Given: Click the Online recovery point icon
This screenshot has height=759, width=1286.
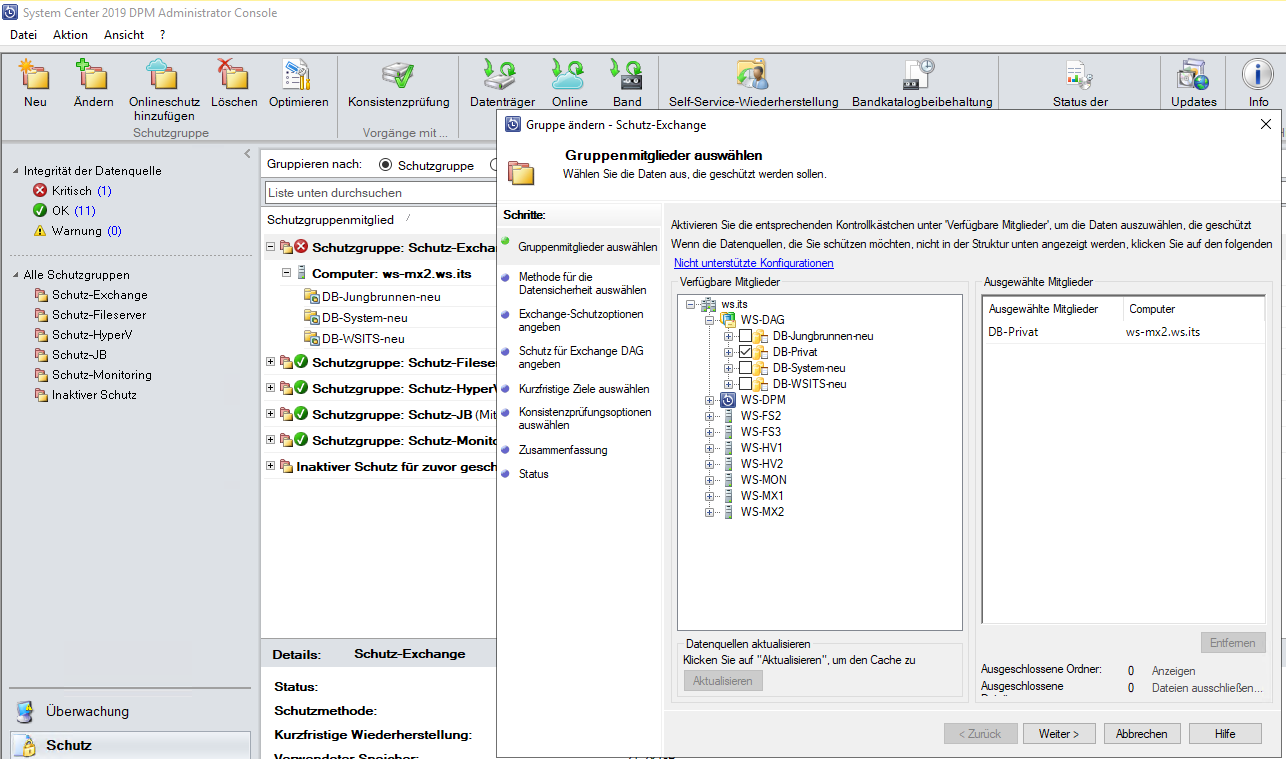Looking at the screenshot, I should point(568,74).
